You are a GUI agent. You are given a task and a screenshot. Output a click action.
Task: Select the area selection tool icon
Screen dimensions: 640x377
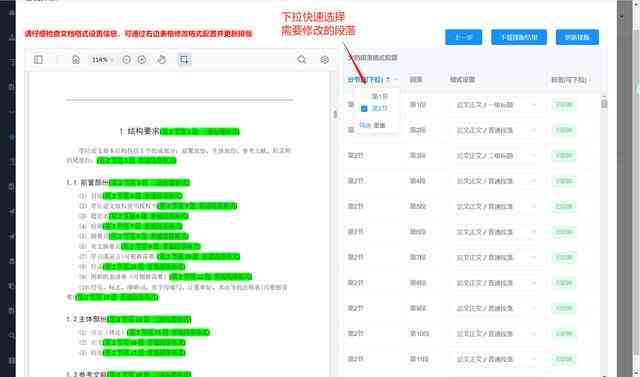coord(184,60)
